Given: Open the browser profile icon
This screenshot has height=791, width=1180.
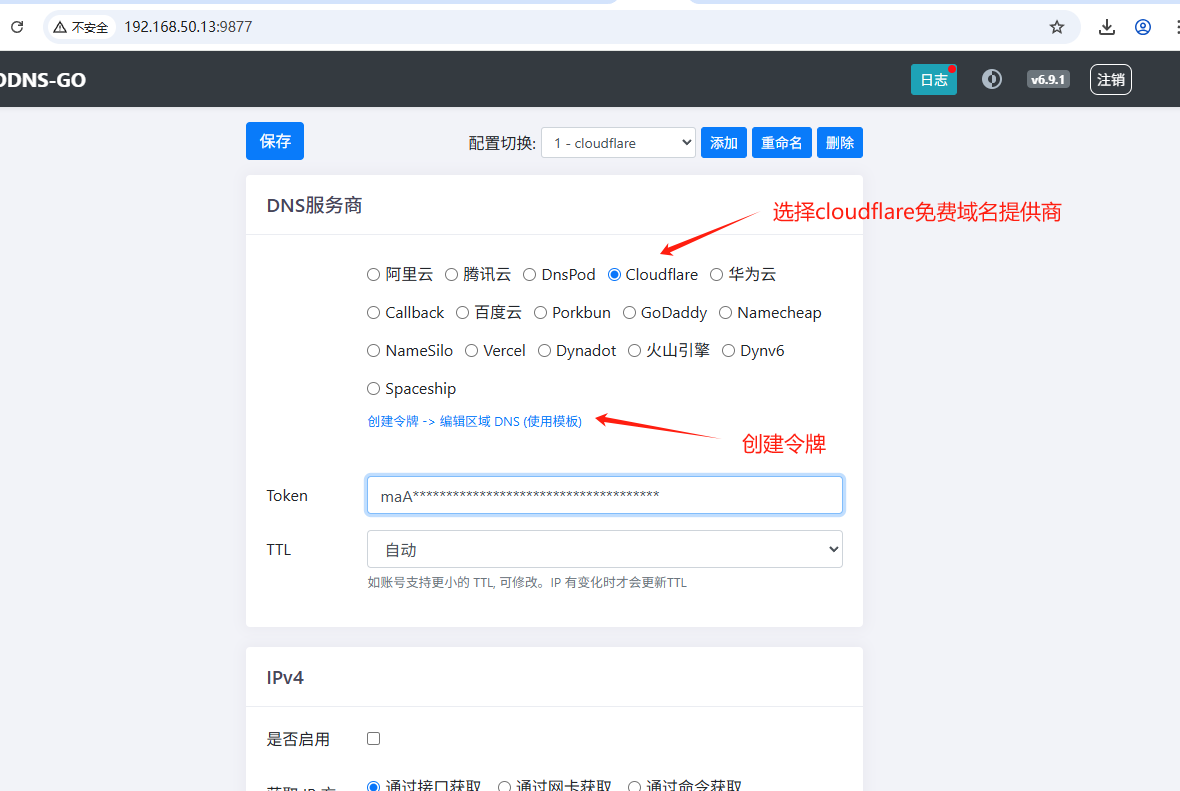Looking at the screenshot, I should pos(1142,27).
